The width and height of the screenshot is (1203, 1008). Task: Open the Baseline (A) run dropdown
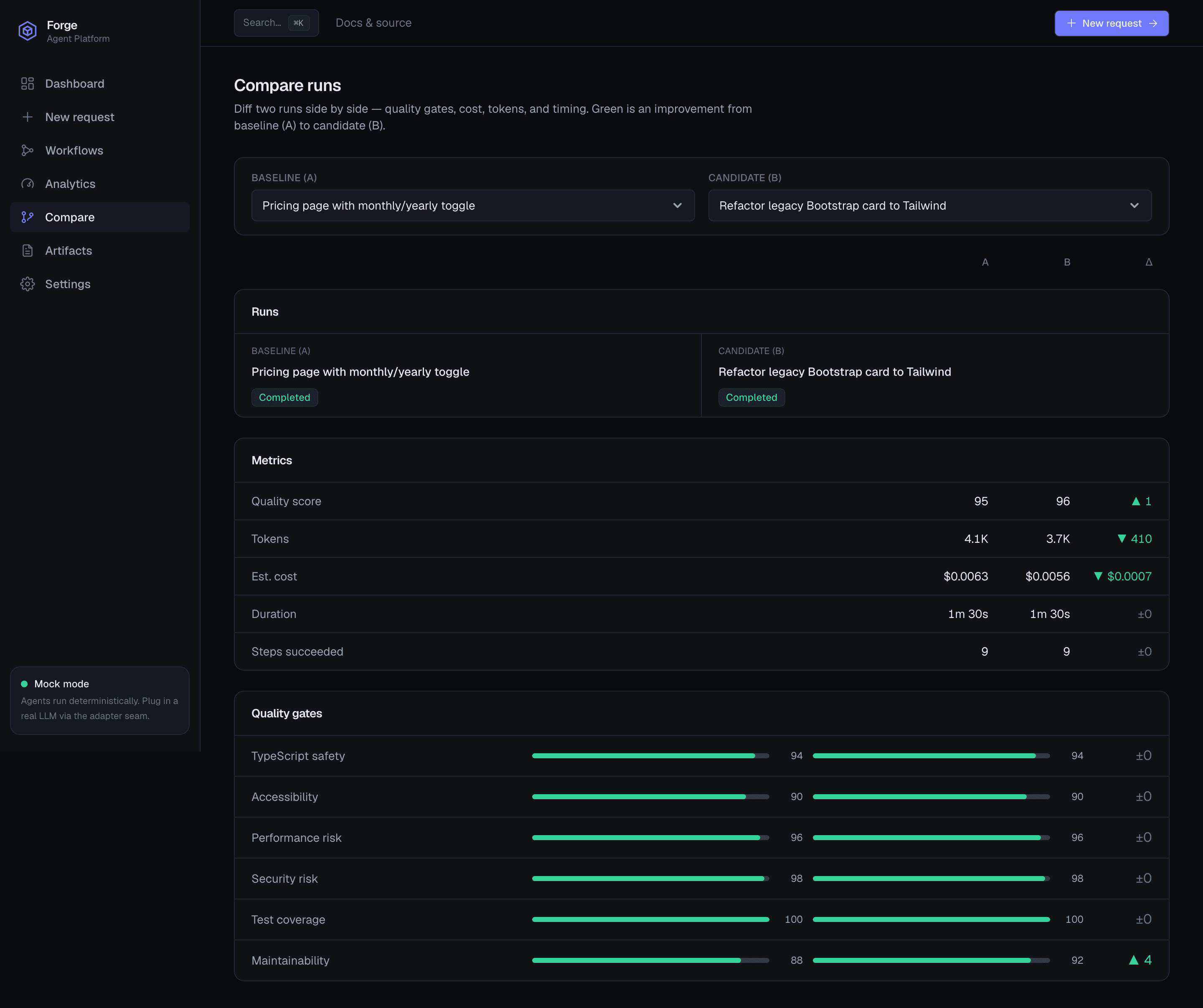click(x=472, y=205)
